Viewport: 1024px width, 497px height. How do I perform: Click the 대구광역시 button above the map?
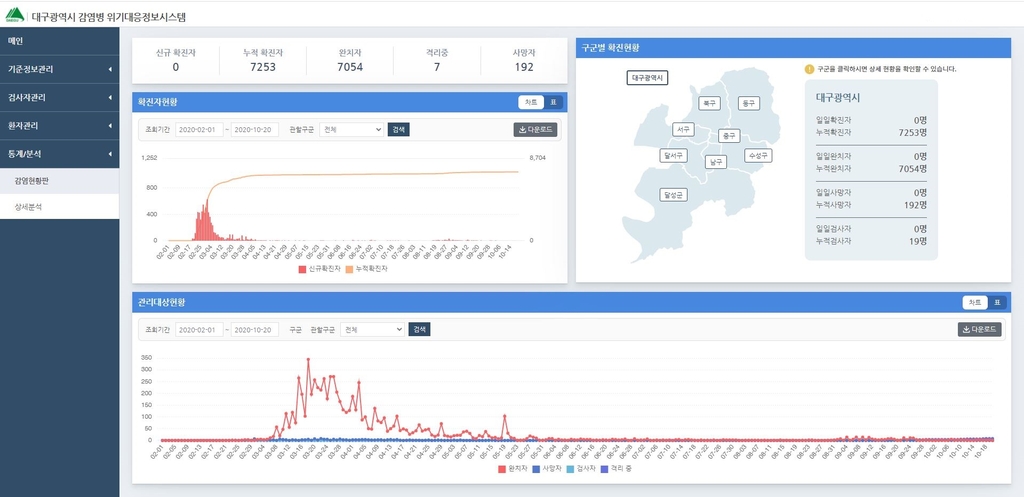click(x=648, y=78)
